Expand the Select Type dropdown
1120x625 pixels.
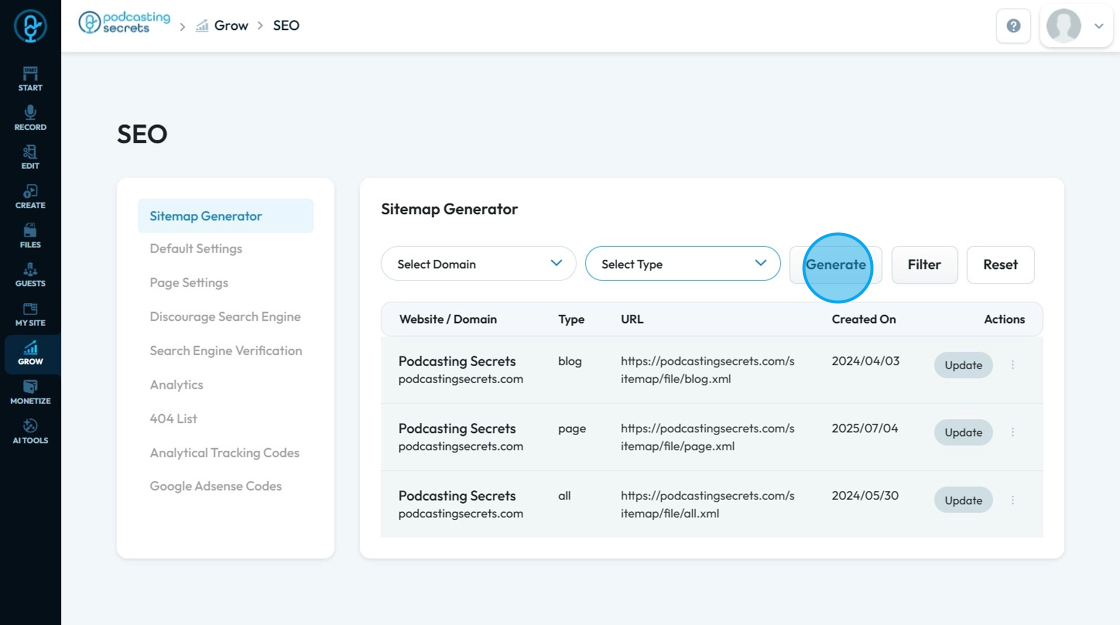click(682, 264)
